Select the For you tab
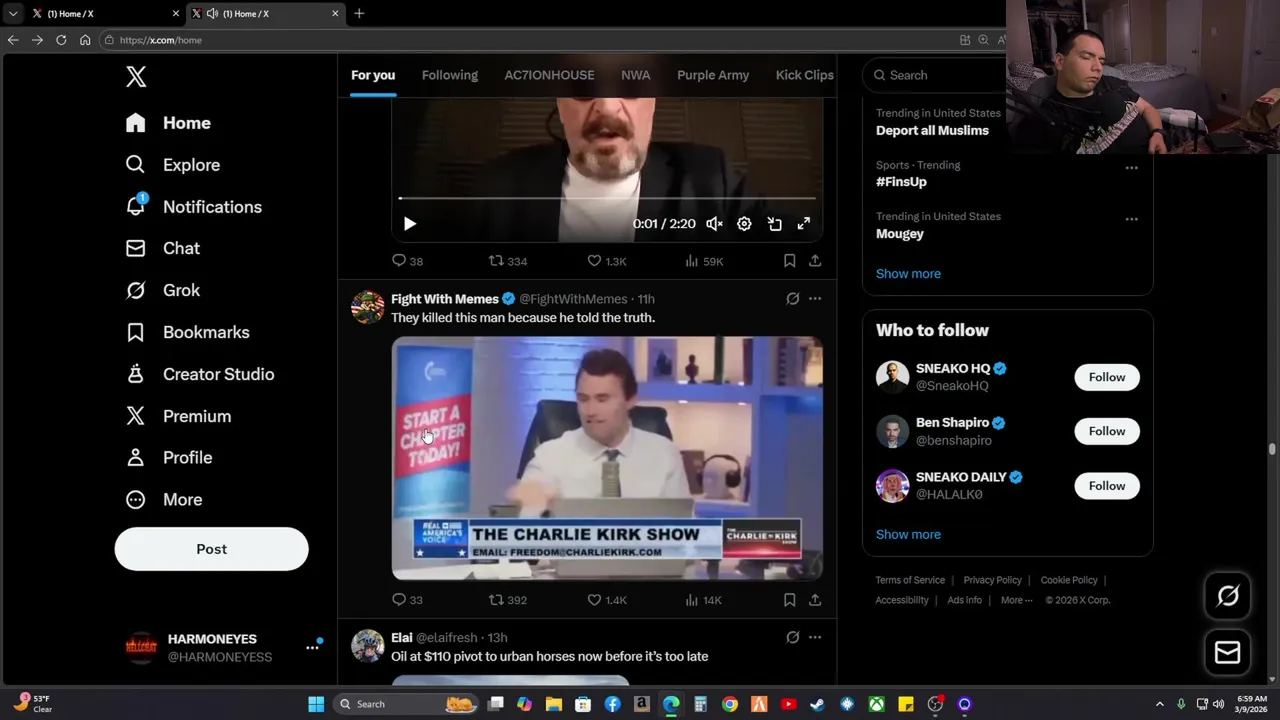1280x720 pixels. [373, 75]
